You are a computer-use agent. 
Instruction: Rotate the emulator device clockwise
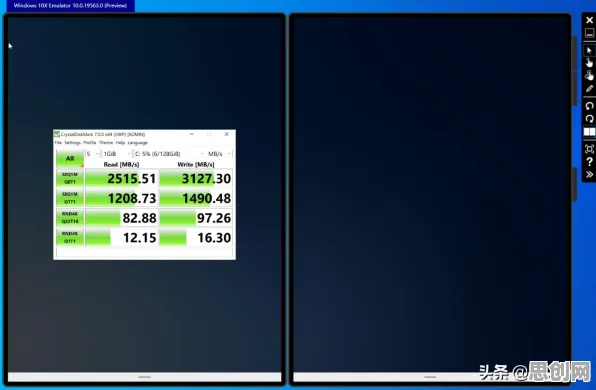point(589,119)
